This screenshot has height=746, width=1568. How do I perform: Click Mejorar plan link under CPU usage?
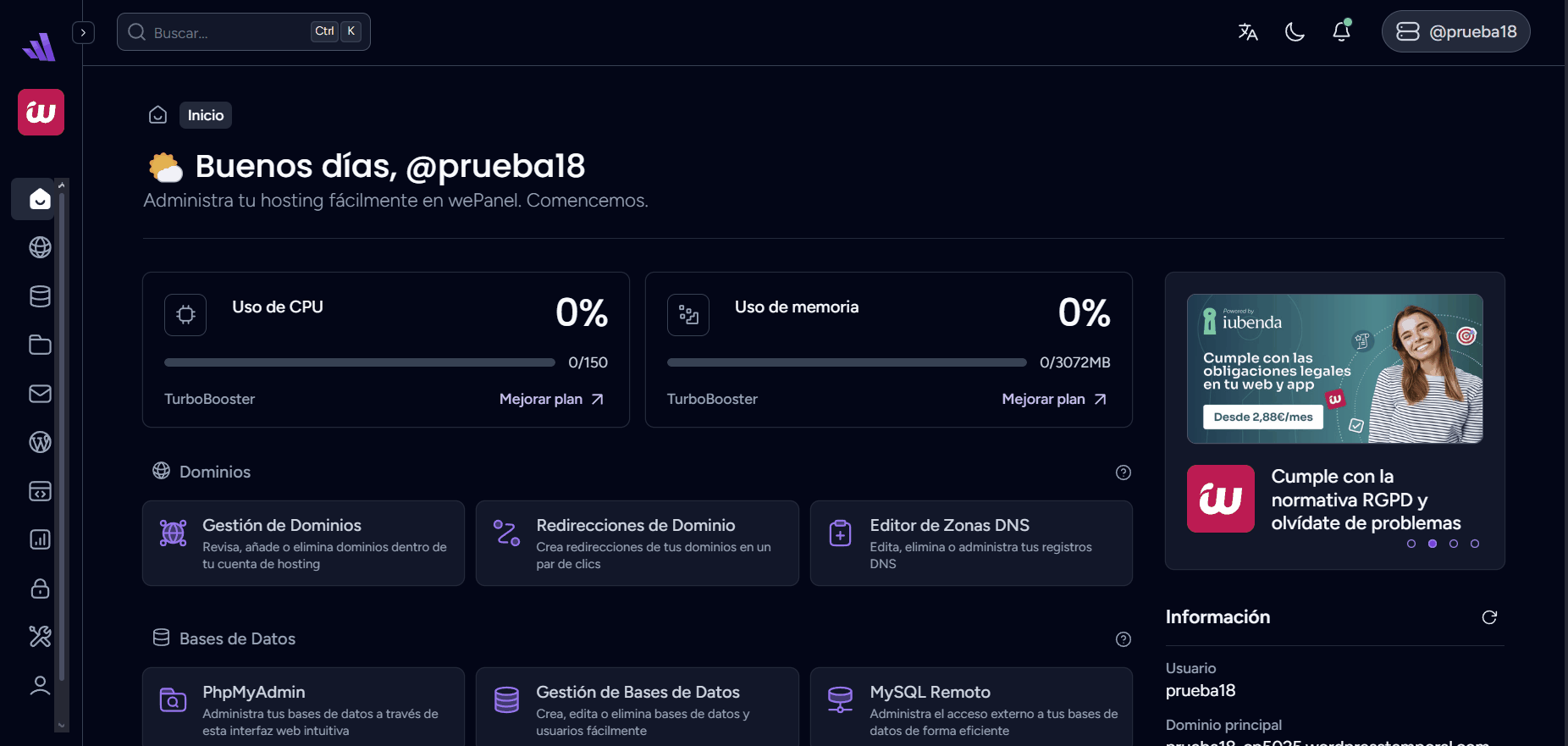551,399
